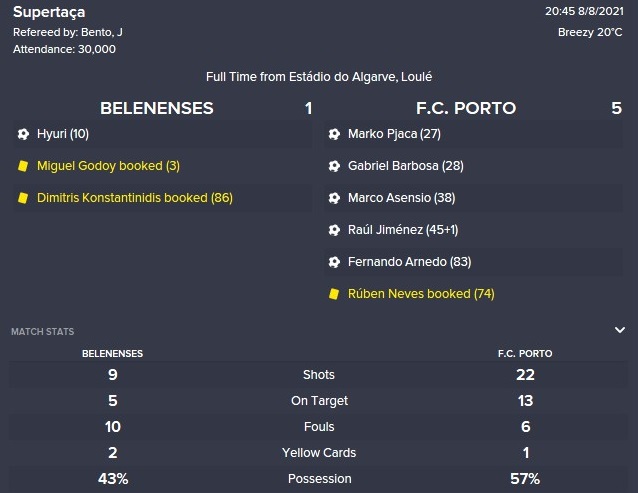This screenshot has height=493, width=638.
Task: Click the yellow card next to Dimitris Konstantinidis
Action: click(23, 198)
